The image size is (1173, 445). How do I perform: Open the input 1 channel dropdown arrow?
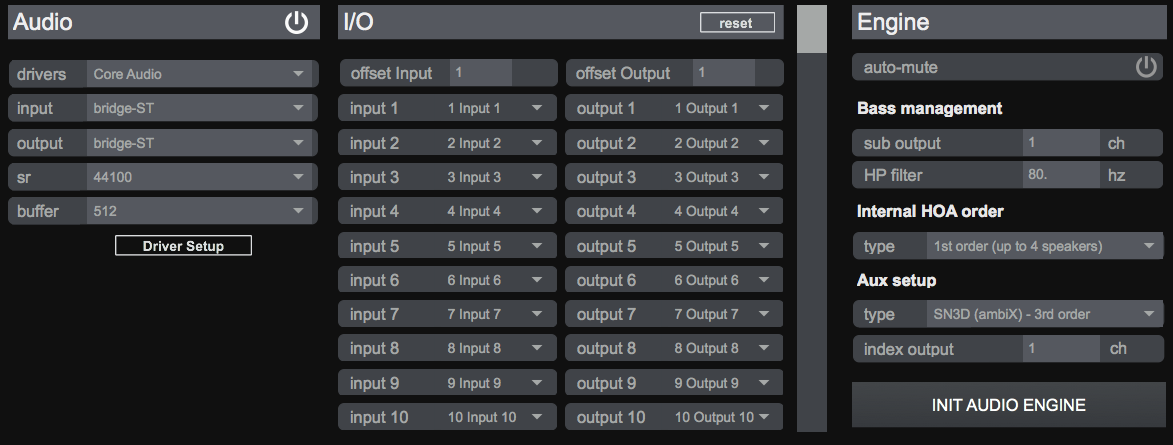537,108
